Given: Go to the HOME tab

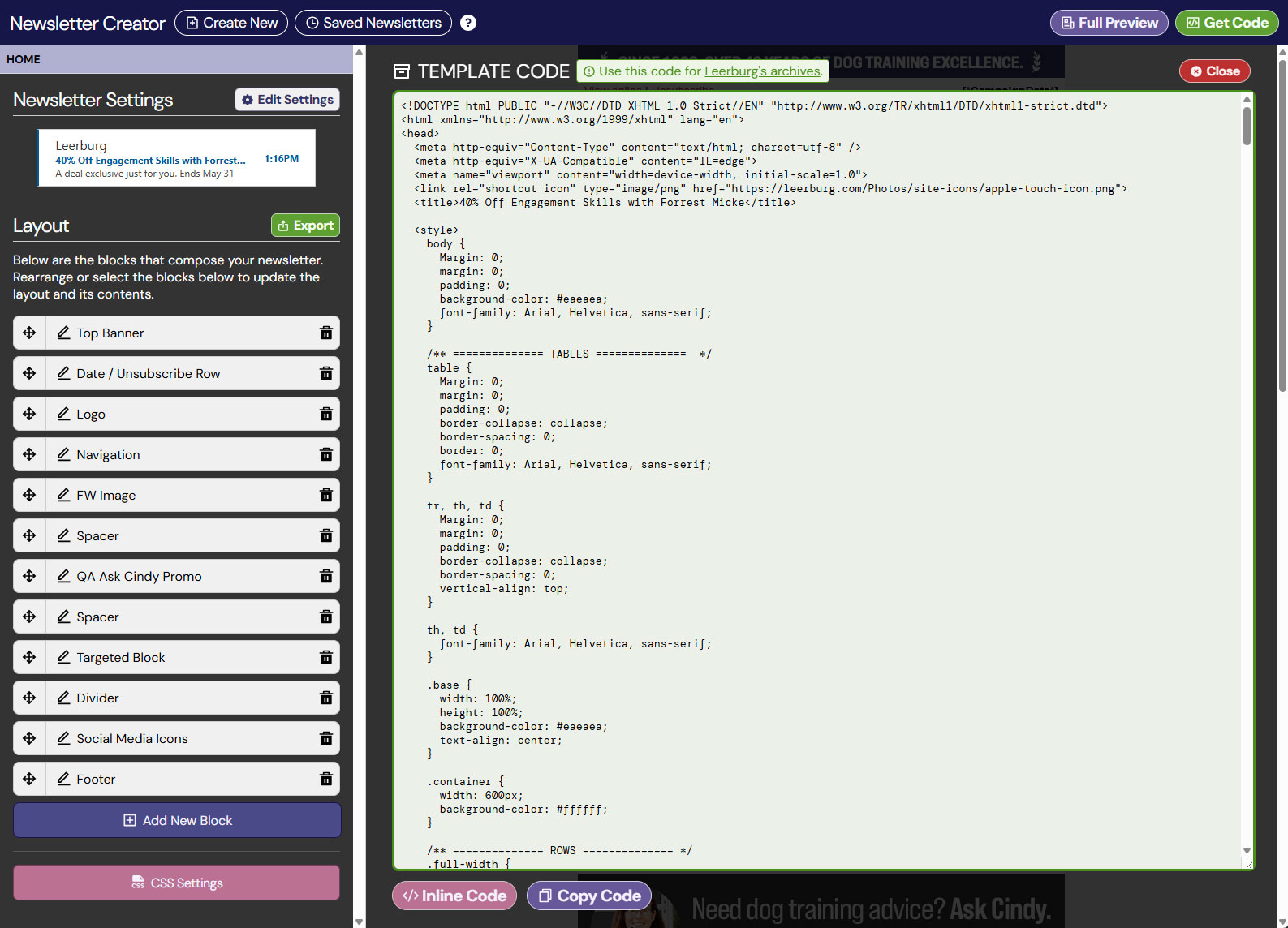Looking at the screenshot, I should point(24,59).
